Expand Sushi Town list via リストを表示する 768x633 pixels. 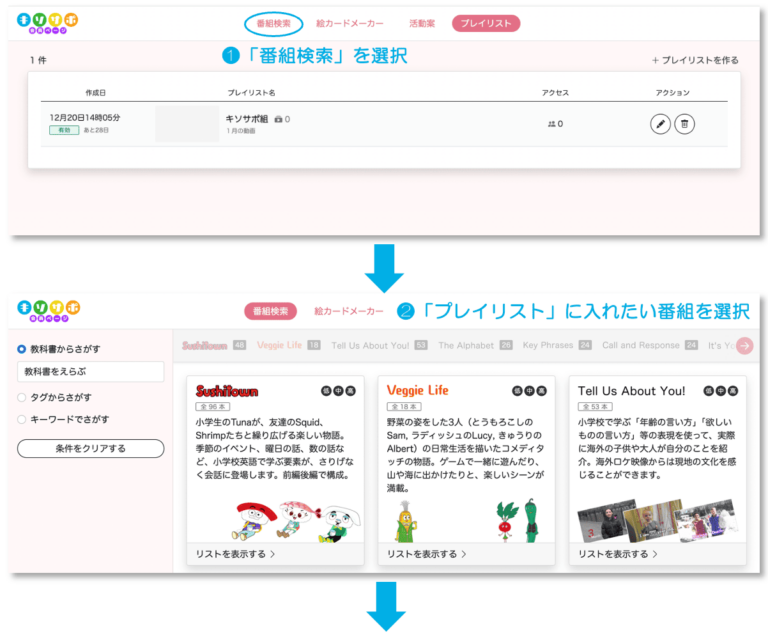[236, 553]
